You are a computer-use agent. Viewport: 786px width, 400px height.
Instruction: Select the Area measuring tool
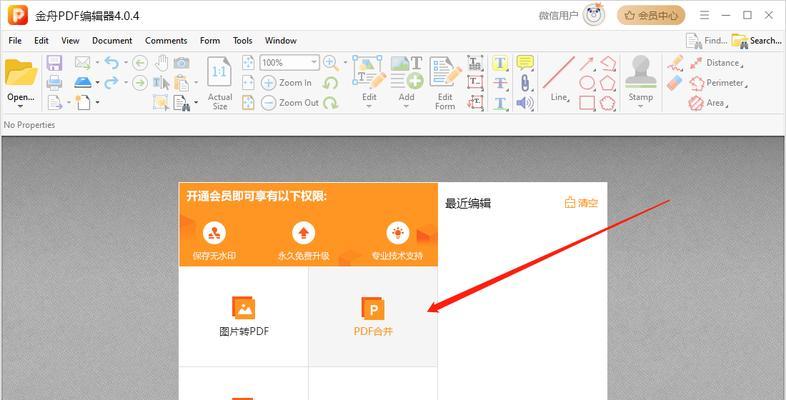tap(708, 103)
